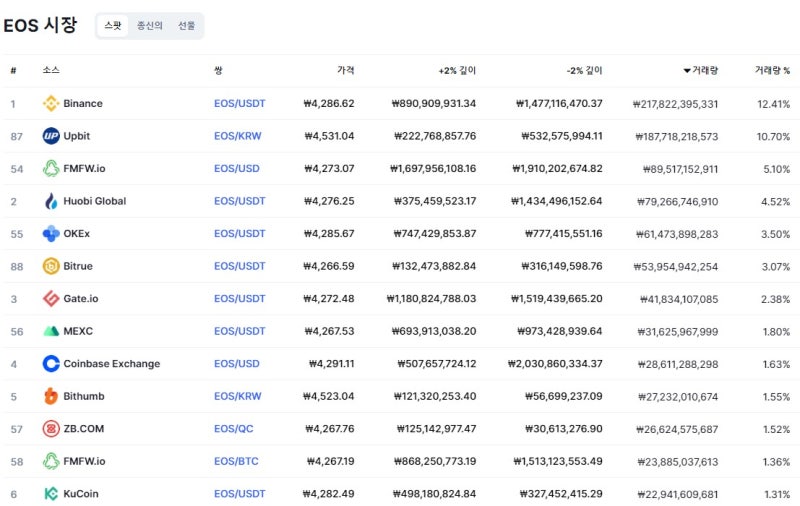This screenshot has width=800, height=506.
Task: Open Bithumb EOS/KRW pair link
Action: (x=237, y=396)
